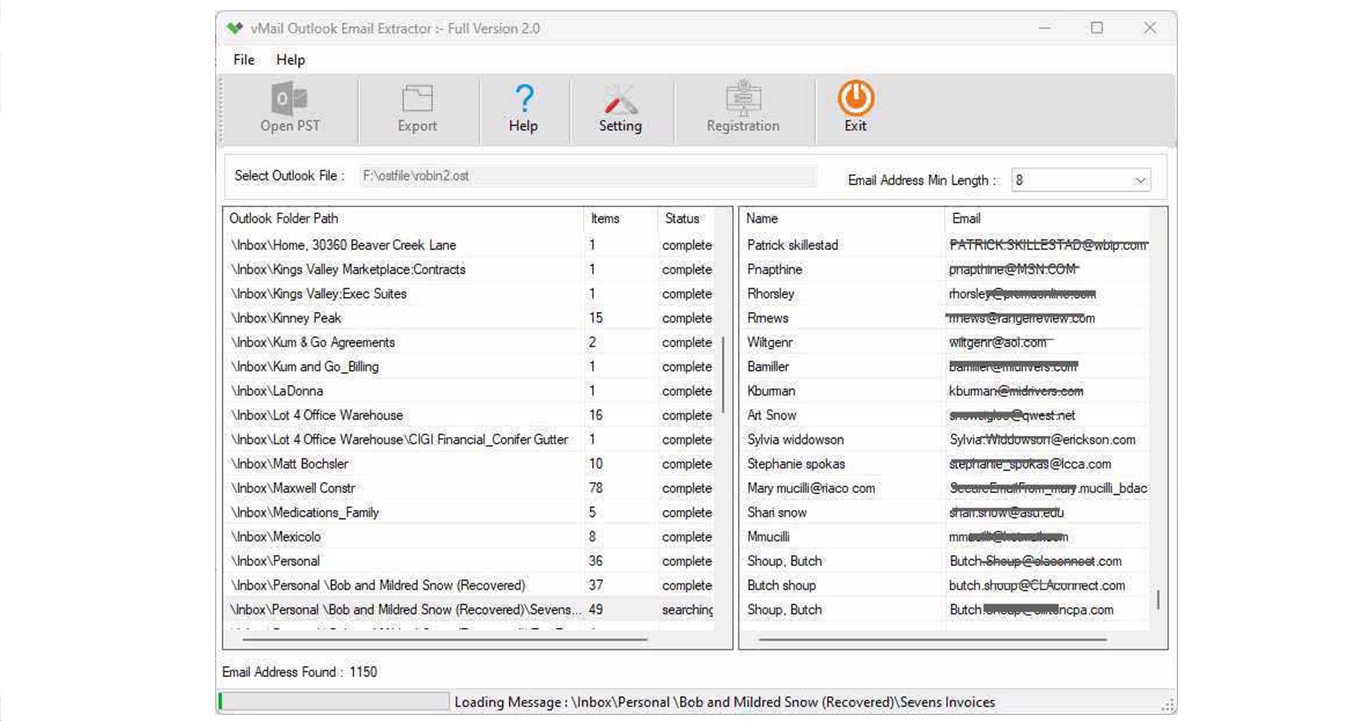Open Help from the question mark icon
Screen dimensions: 1366x721
pos(523,99)
